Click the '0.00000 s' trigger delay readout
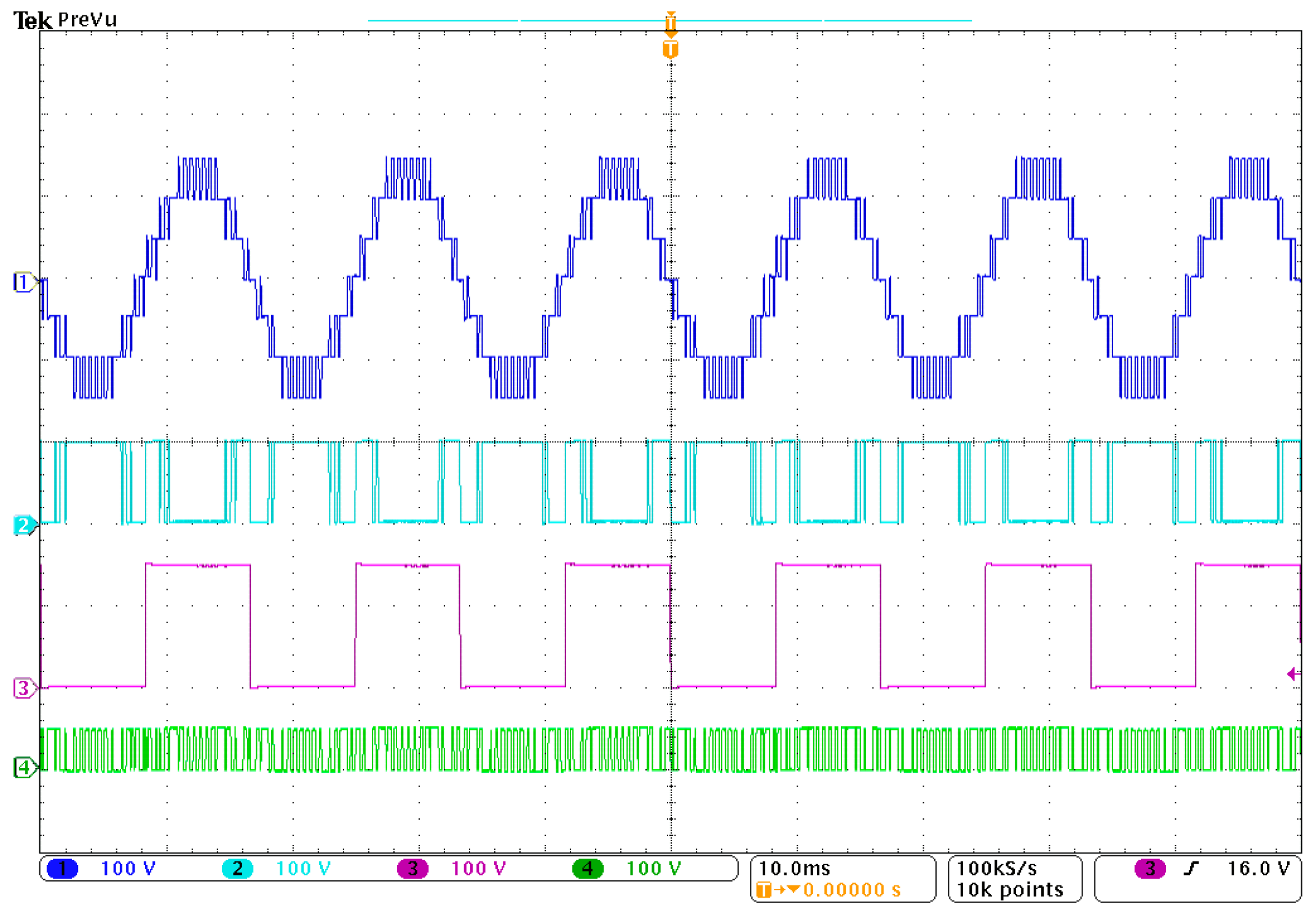The width and height of the screenshot is (1316, 913). [852, 890]
